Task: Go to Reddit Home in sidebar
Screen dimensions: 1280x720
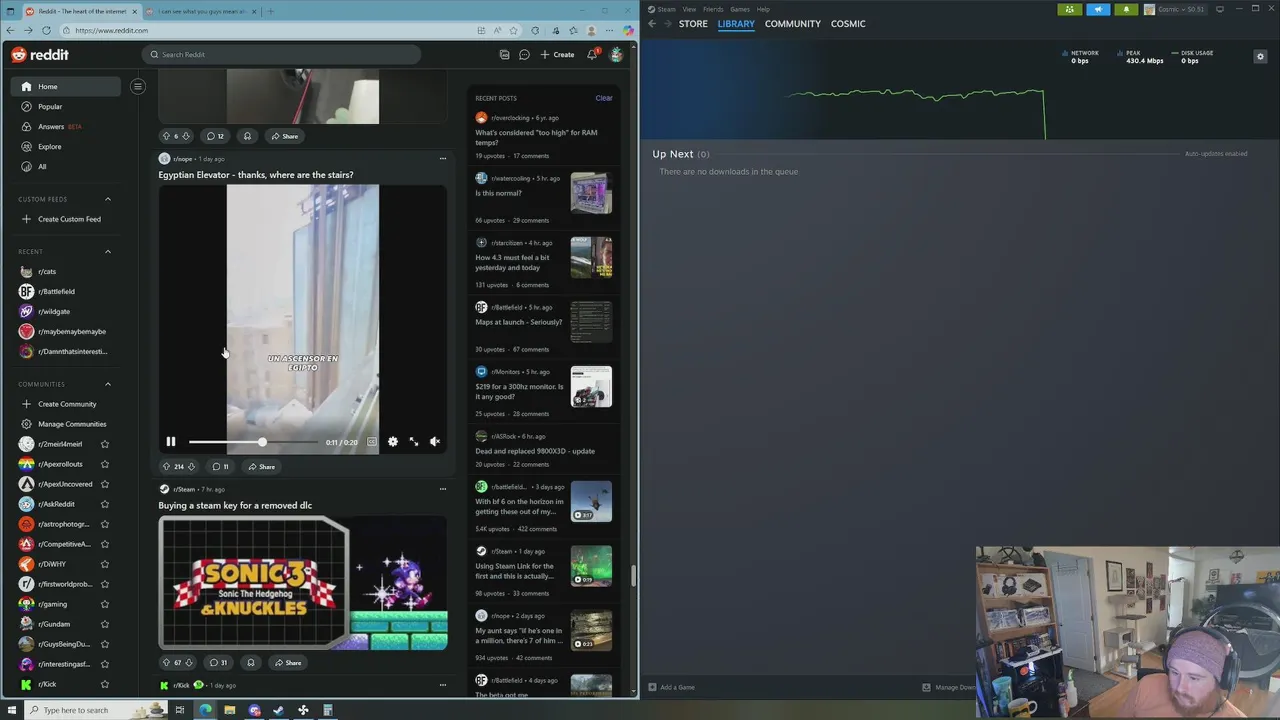Action: tap(66, 87)
